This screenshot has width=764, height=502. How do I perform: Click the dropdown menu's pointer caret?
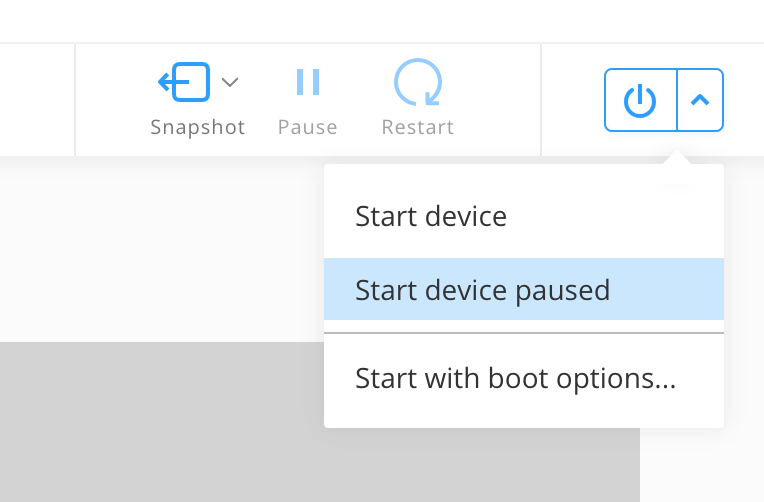(x=677, y=158)
